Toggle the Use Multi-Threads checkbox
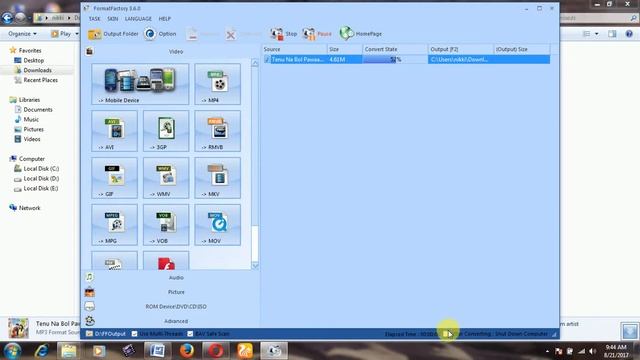 (x=134, y=334)
